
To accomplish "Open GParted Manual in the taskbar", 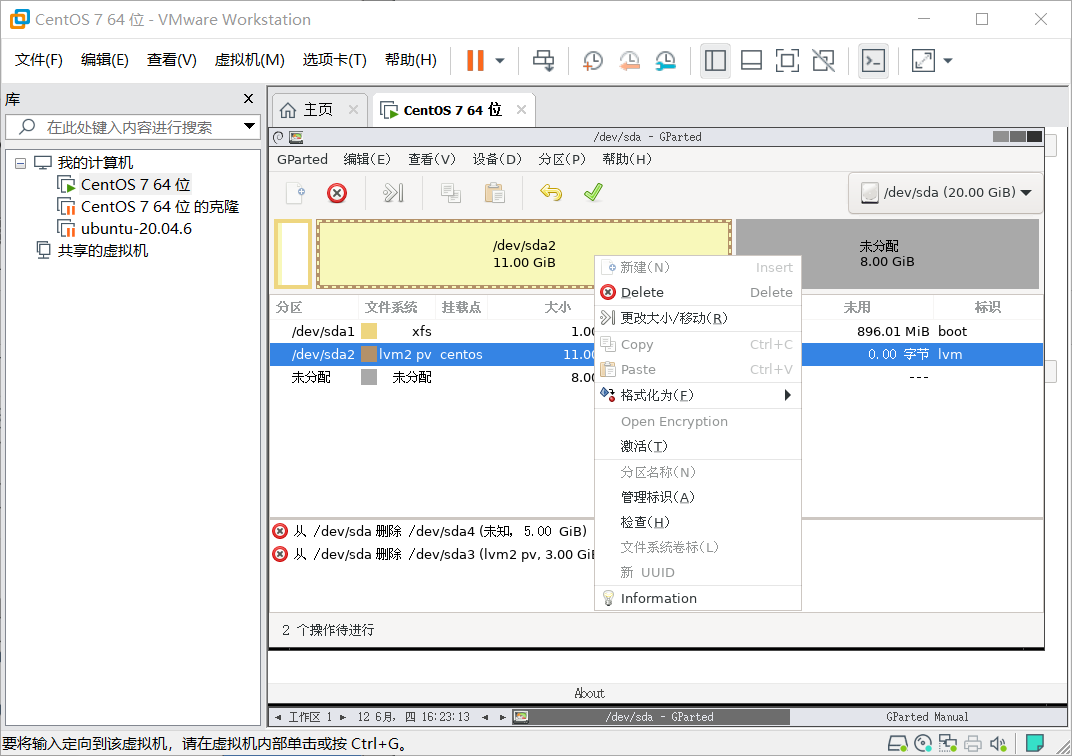I will point(927,717).
